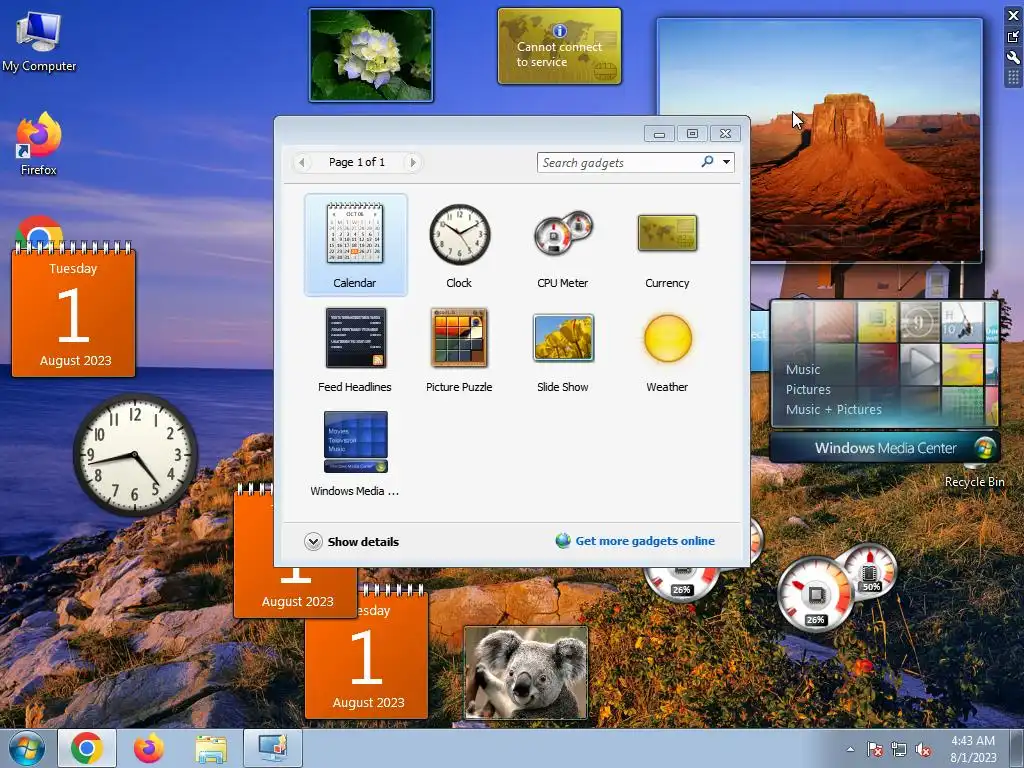
Task: Open Get more gadgets online link
Action: click(x=635, y=541)
